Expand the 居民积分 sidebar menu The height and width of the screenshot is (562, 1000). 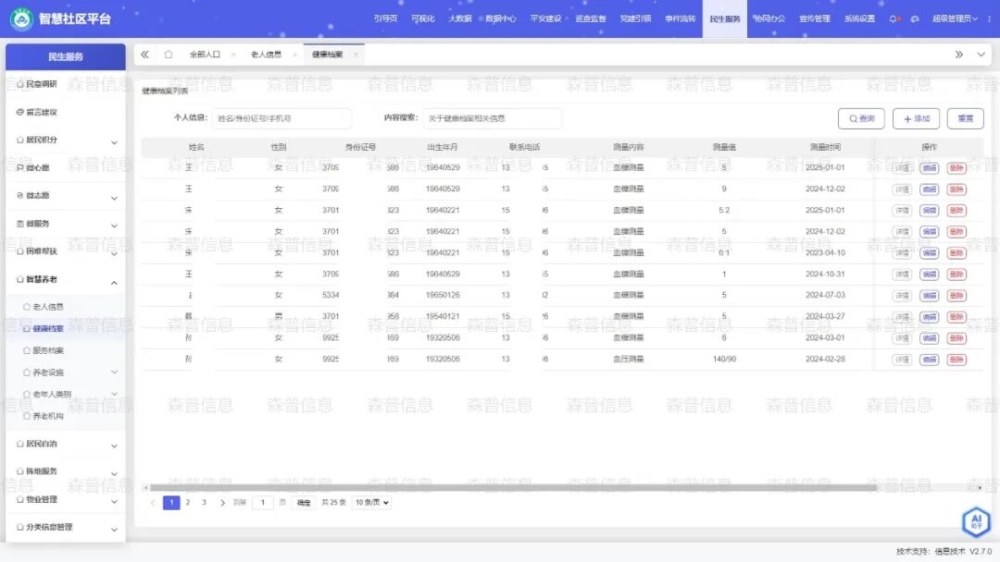(x=114, y=142)
